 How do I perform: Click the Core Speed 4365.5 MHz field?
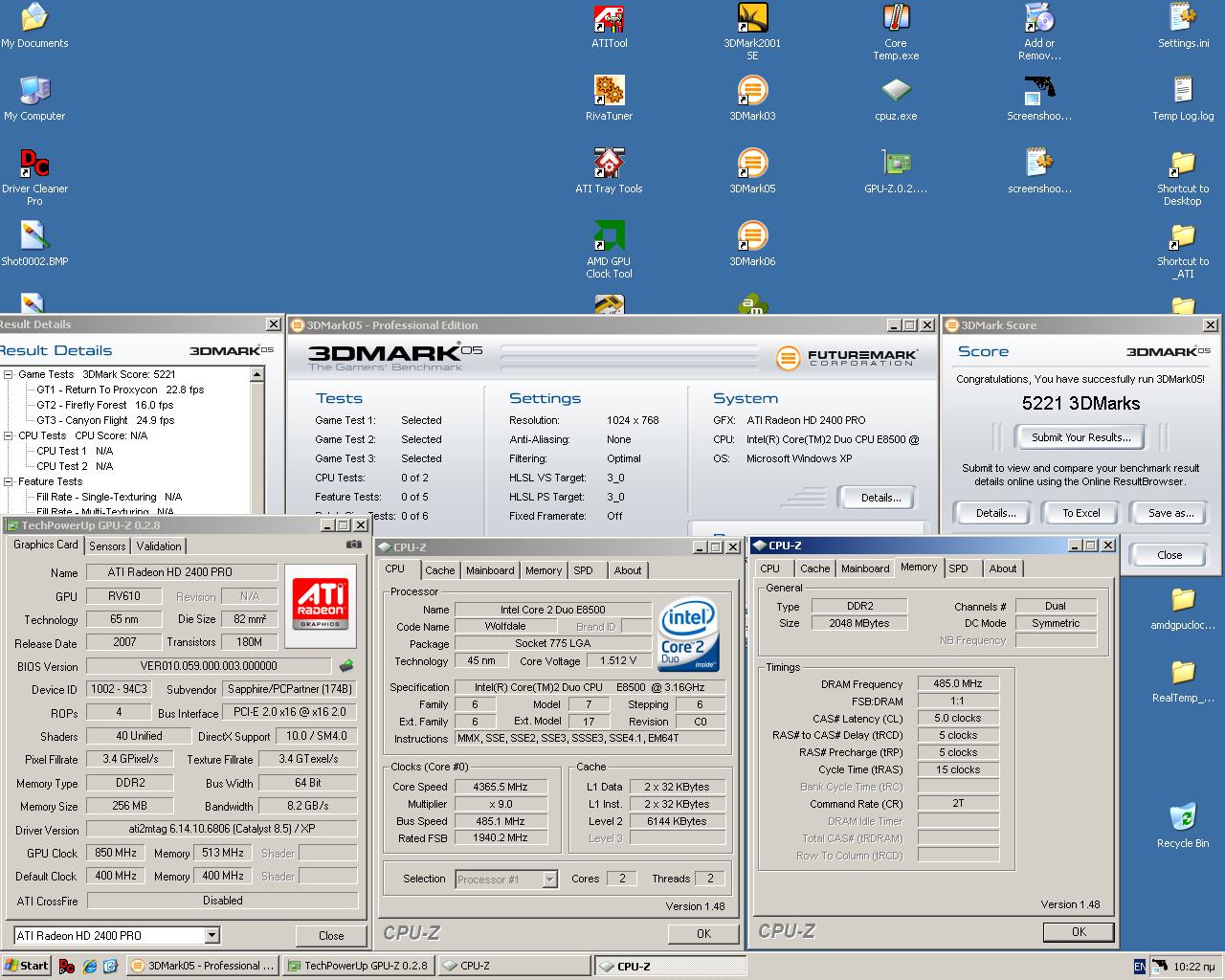pyautogui.click(x=500, y=787)
